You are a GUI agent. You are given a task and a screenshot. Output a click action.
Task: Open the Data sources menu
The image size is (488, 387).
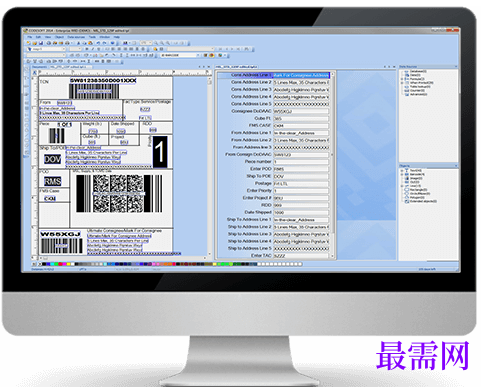76,37
